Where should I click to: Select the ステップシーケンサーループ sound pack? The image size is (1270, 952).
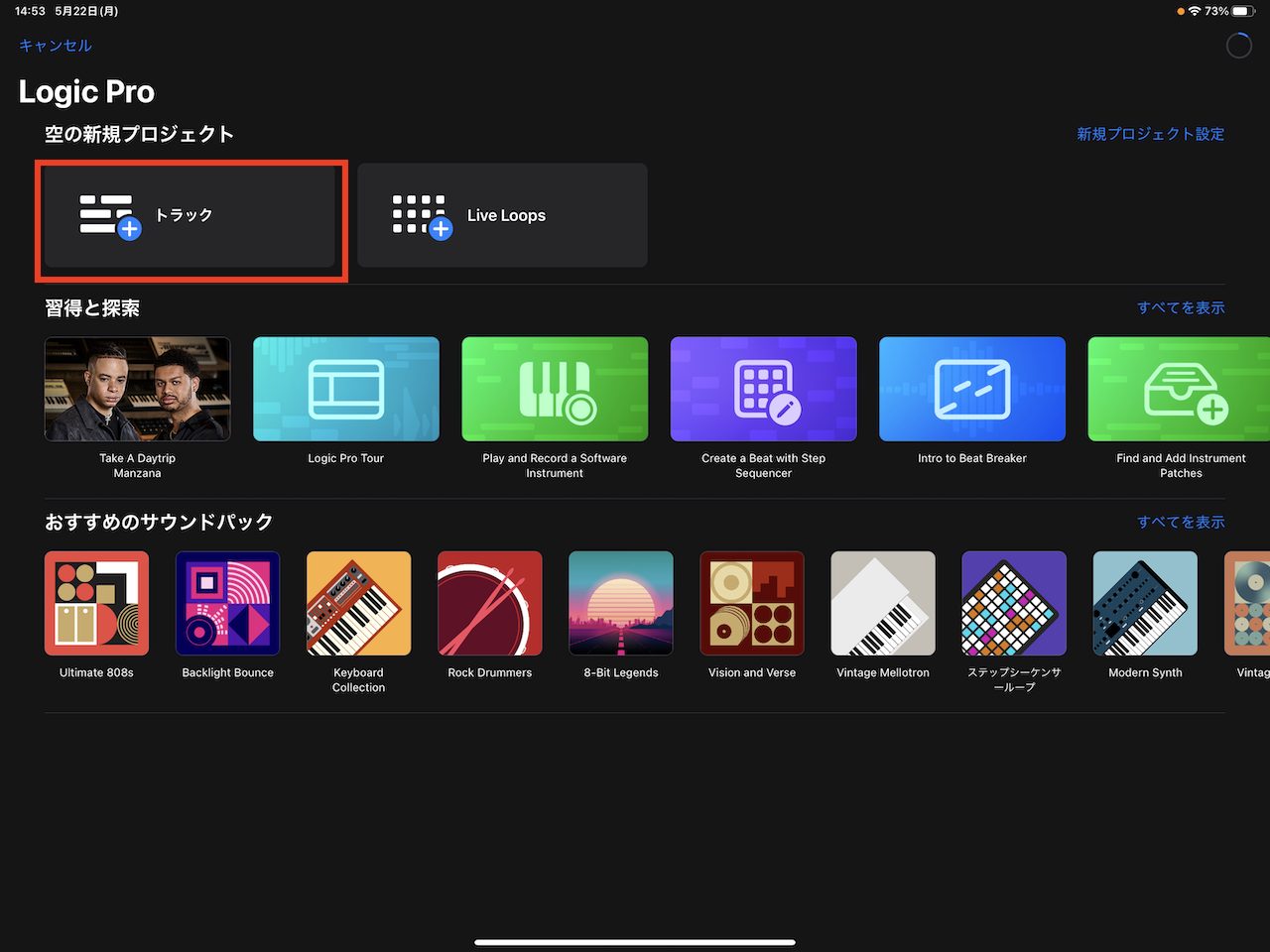(1014, 603)
